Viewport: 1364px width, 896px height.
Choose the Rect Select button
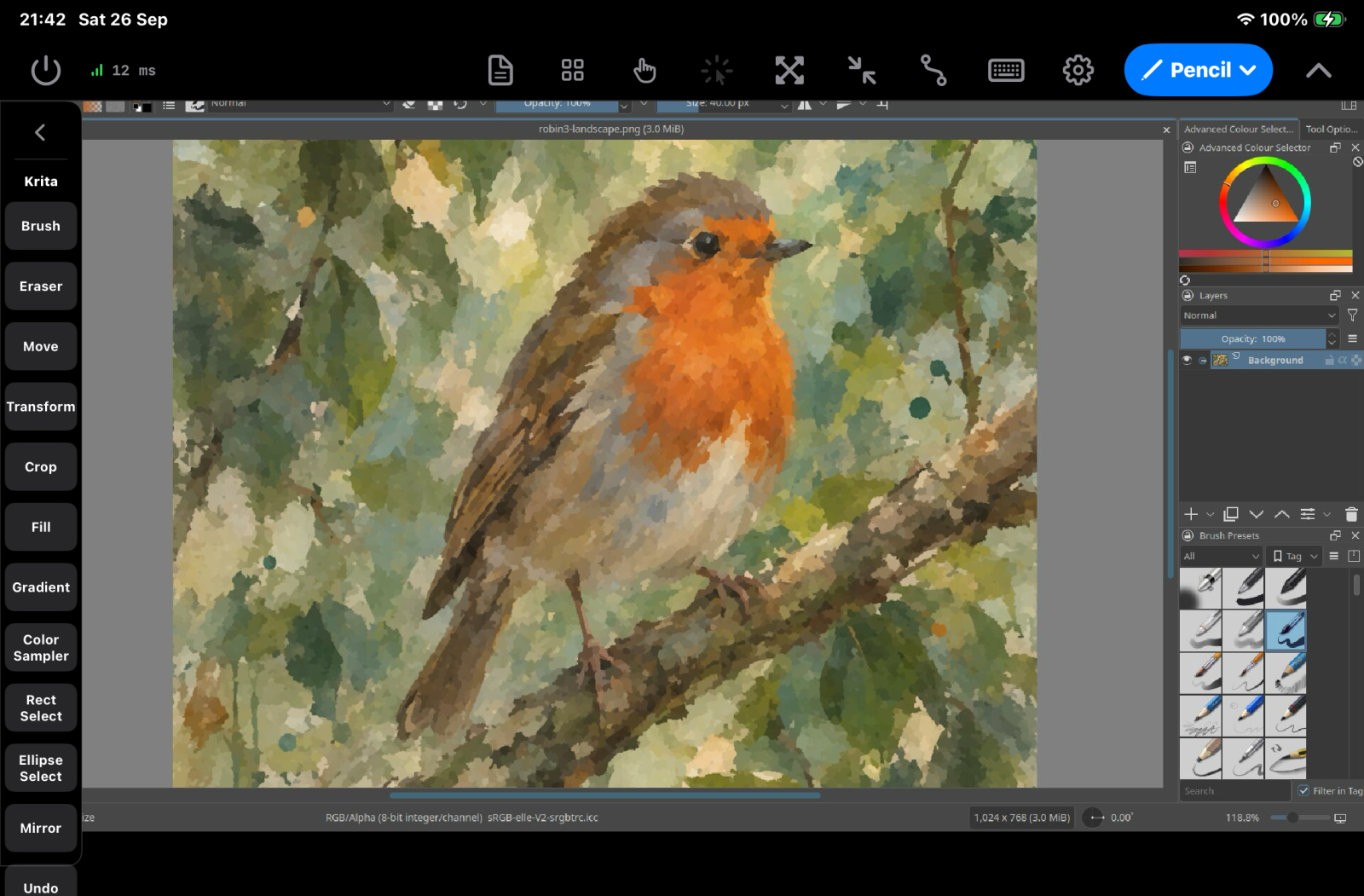41,708
